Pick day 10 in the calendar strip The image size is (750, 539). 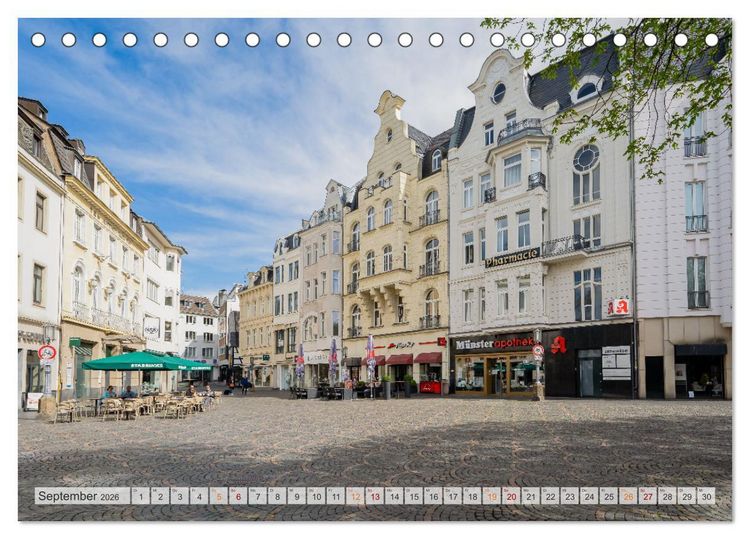click(x=316, y=496)
